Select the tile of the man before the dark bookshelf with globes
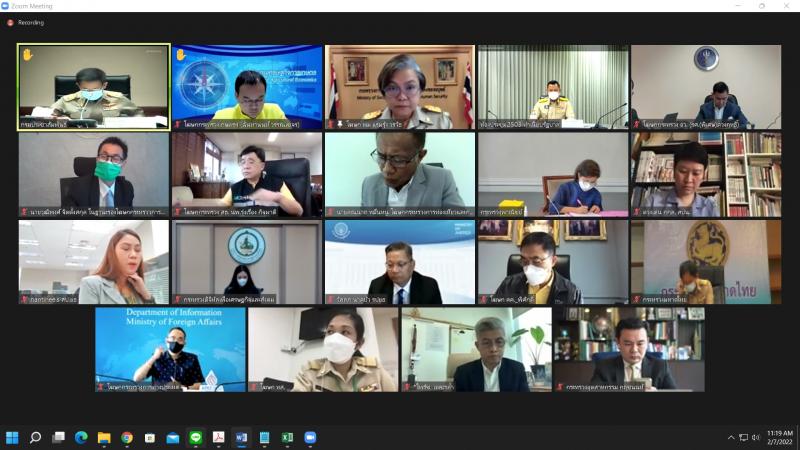The height and width of the screenshot is (450, 800). pyautogui.click(x=630, y=349)
